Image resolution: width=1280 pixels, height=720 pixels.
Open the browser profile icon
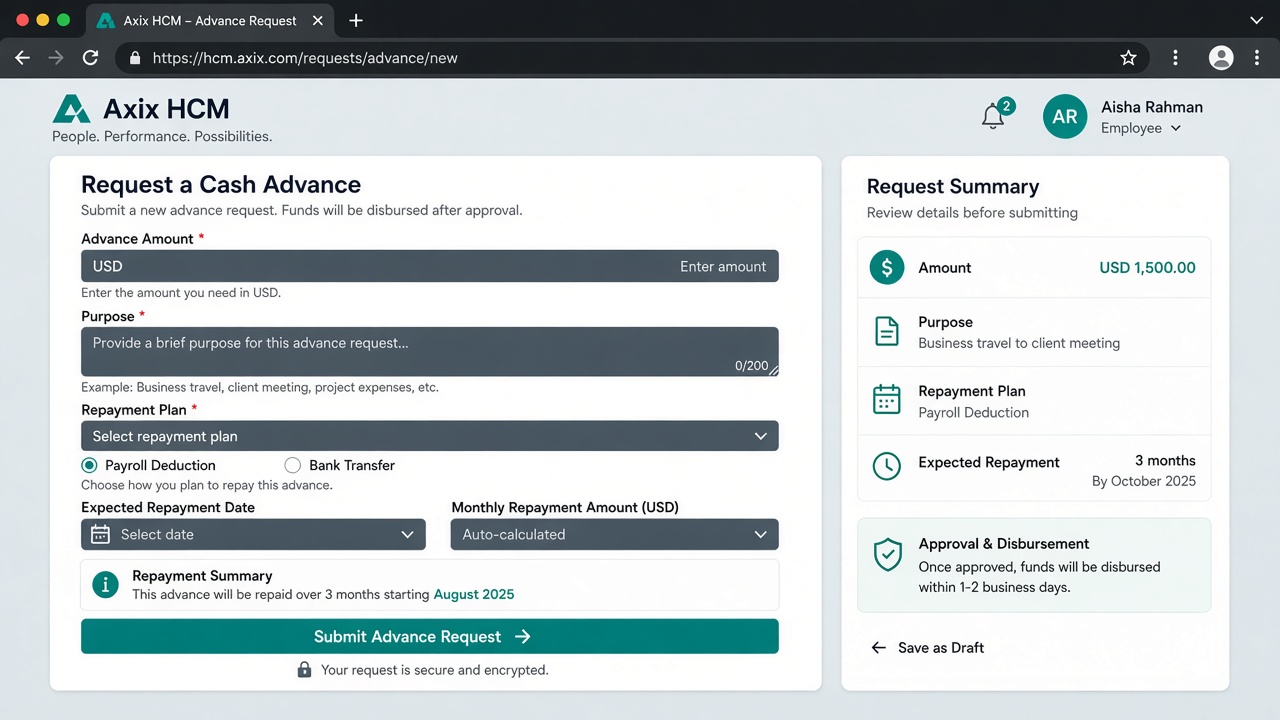coord(1221,58)
